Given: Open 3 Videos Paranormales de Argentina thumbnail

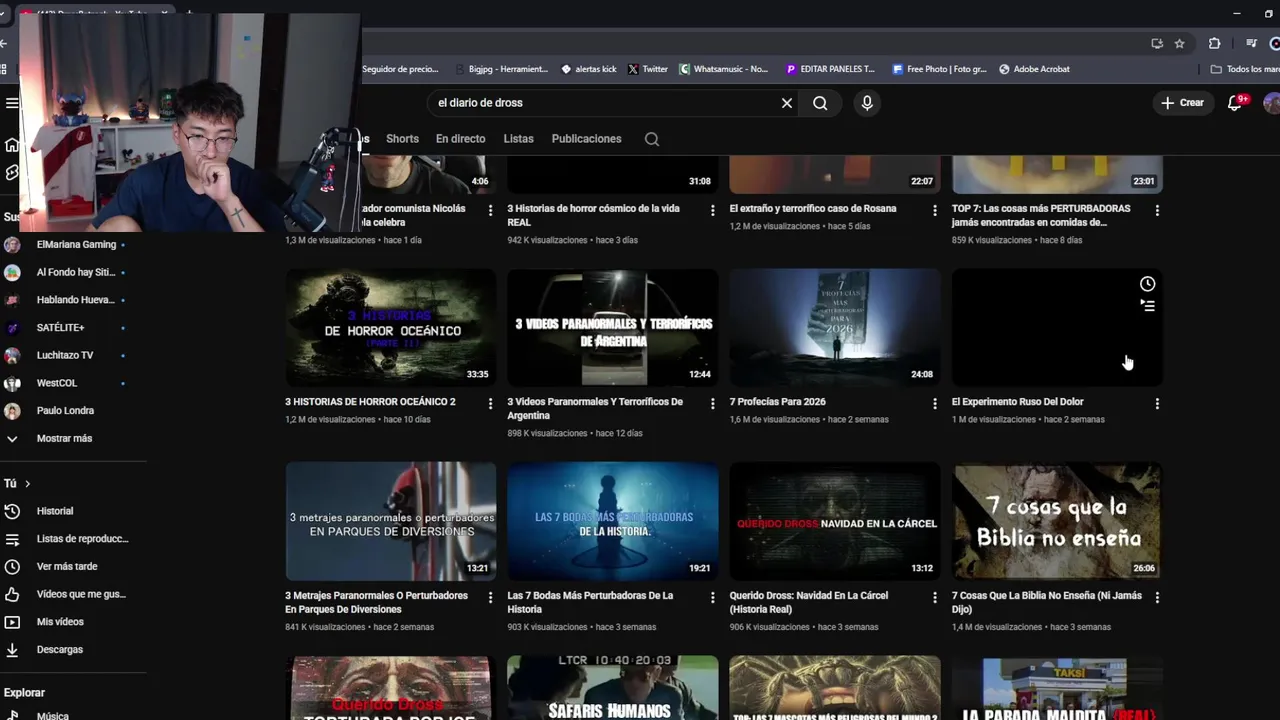Looking at the screenshot, I should [613, 327].
